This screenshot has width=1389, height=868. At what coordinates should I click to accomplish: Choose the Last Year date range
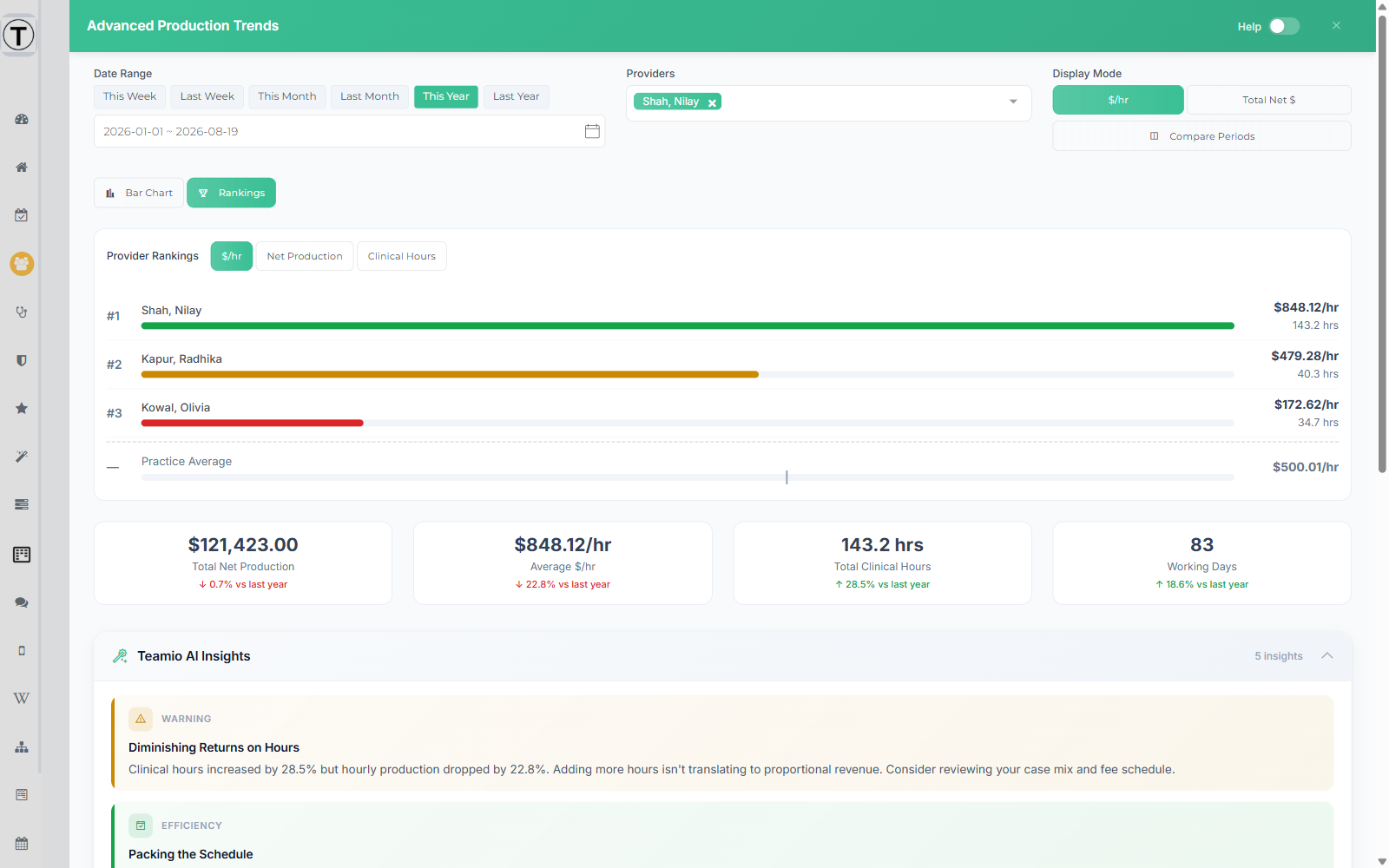[517, 96]
